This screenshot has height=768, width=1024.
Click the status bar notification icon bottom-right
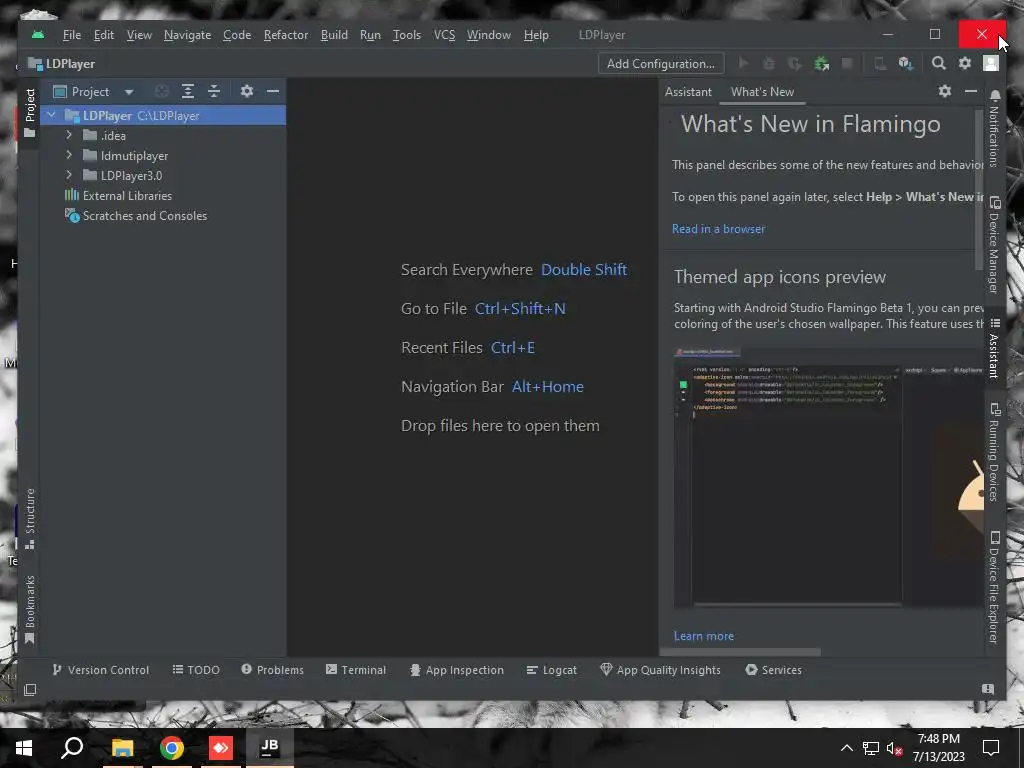pos(988,688)
